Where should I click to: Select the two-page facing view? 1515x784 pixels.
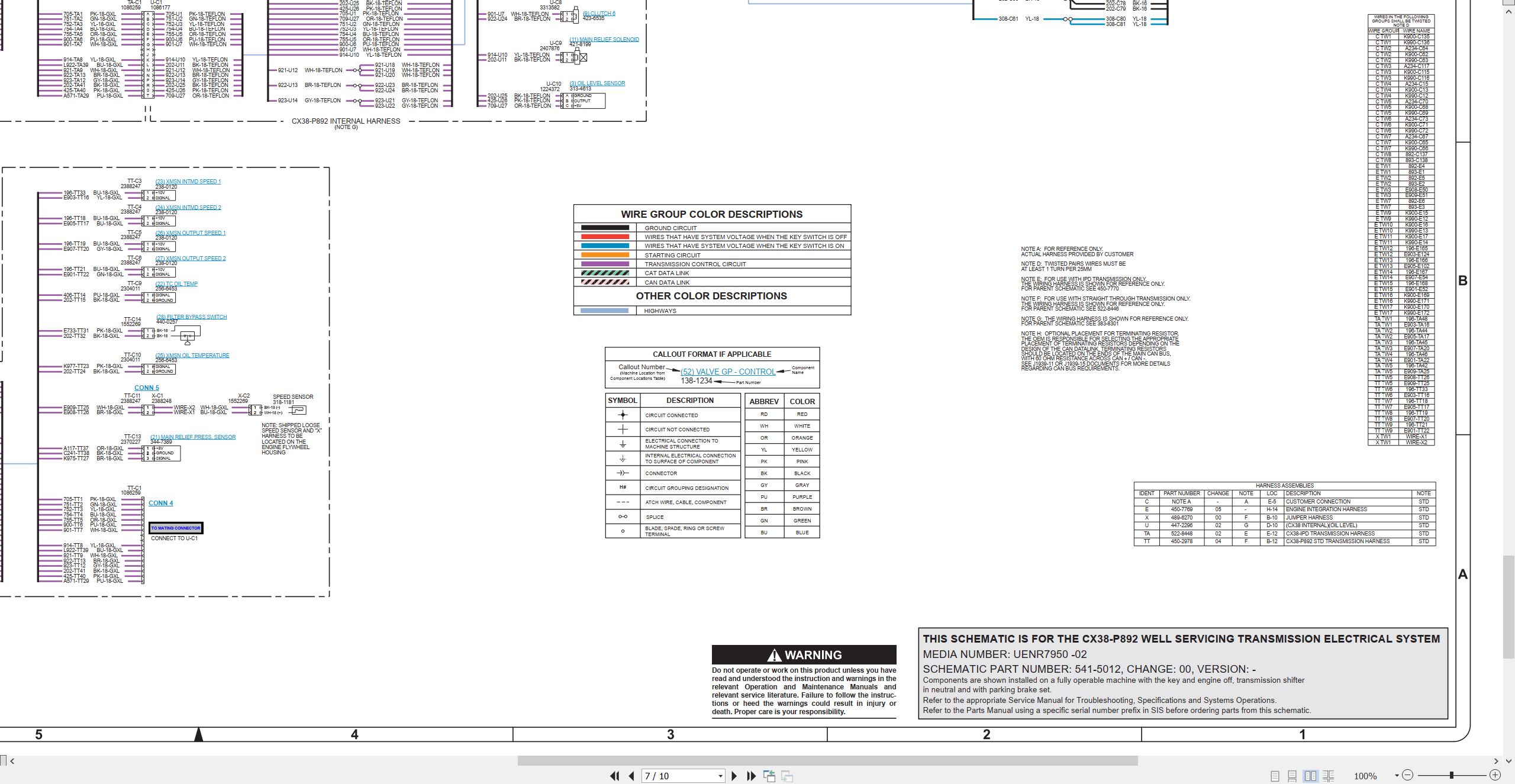tap(1310, 776)
